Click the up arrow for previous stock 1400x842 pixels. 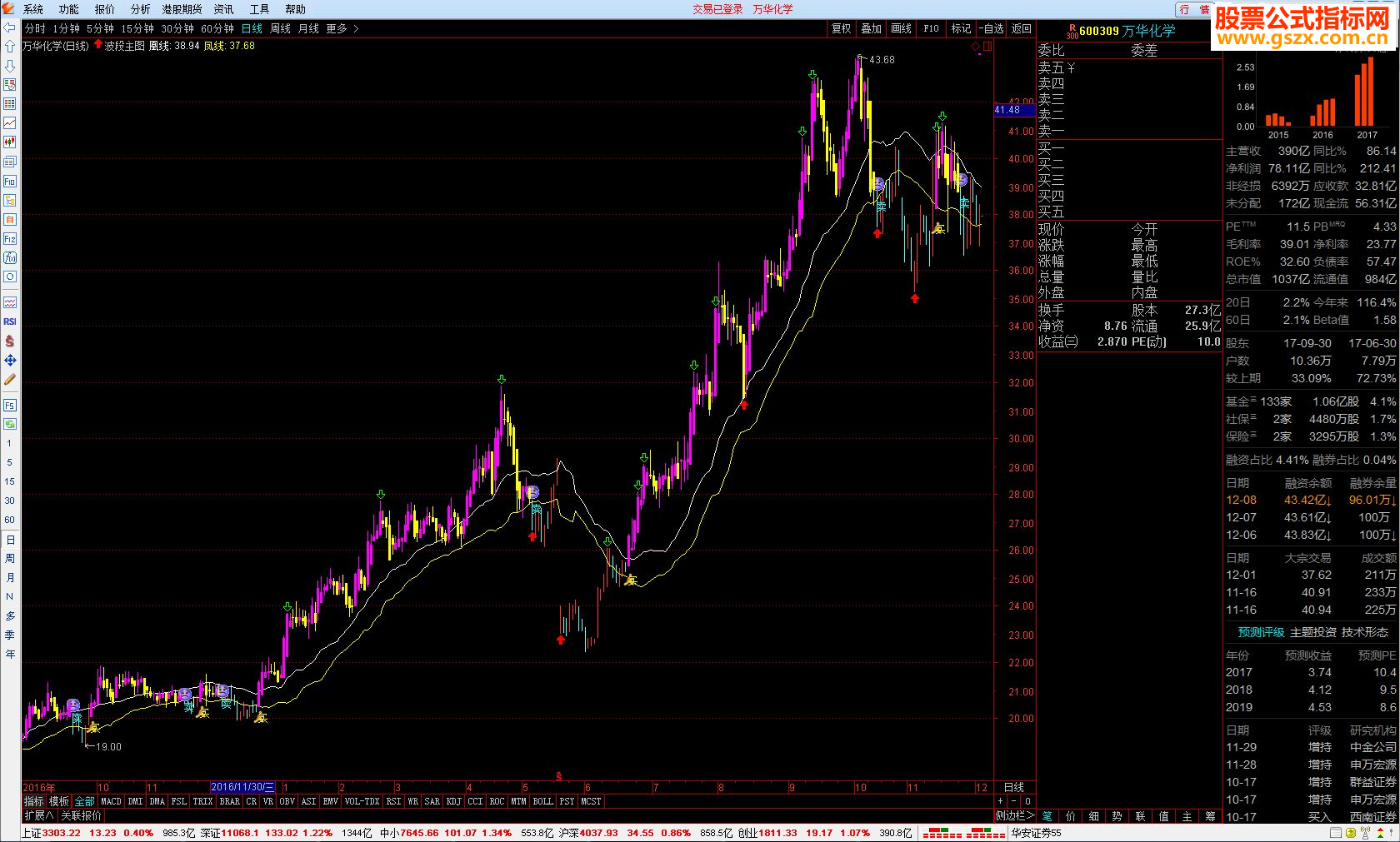tap(10, 47)
